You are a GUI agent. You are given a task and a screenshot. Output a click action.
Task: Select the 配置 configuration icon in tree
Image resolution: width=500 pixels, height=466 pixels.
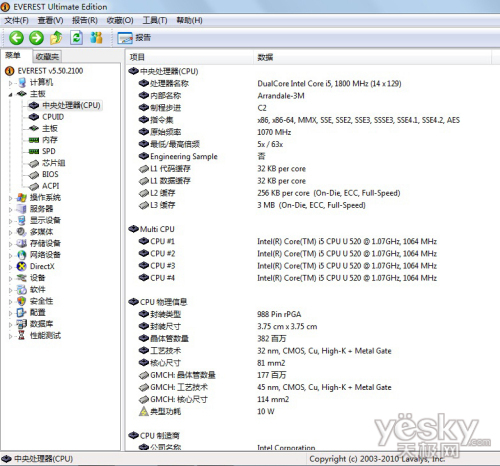point(22,312)
